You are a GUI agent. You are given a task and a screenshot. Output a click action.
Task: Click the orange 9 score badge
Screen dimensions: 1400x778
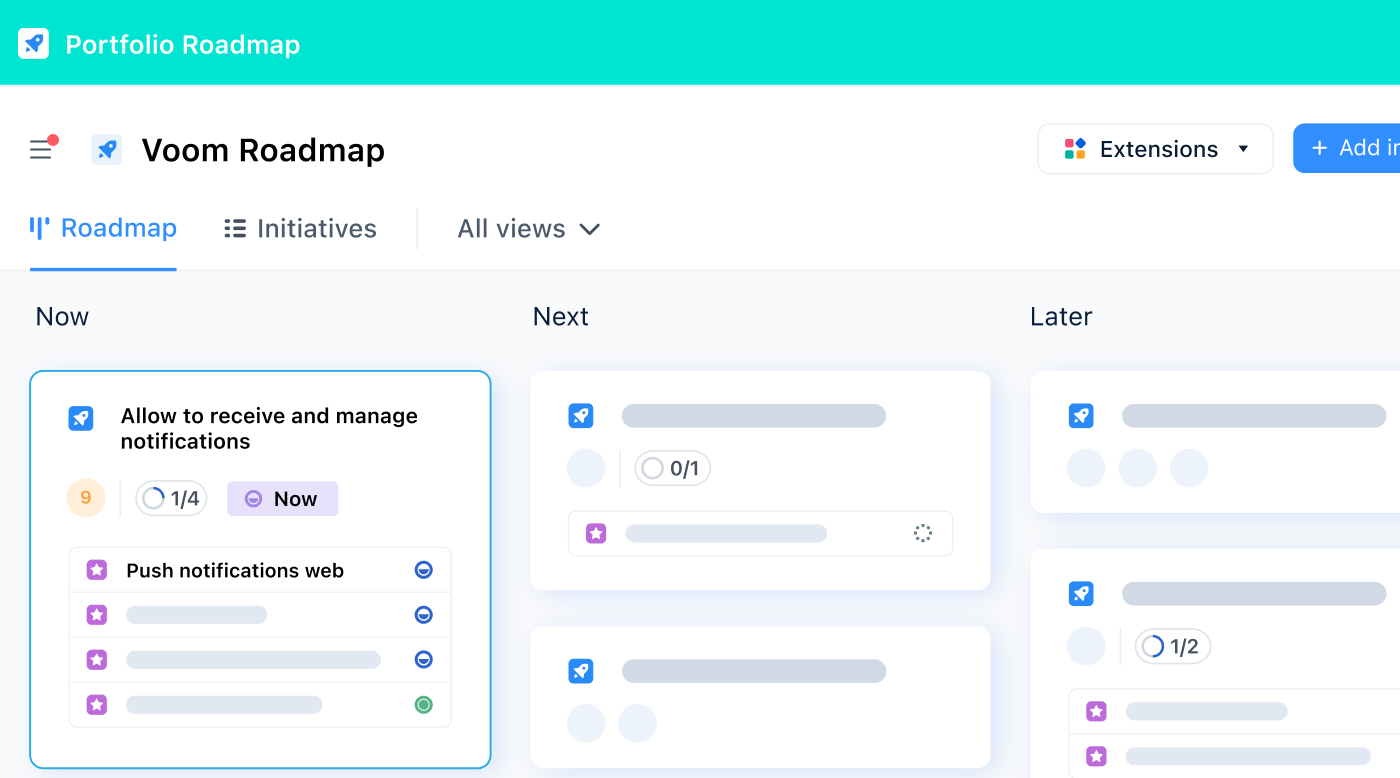tap(86, 498)
